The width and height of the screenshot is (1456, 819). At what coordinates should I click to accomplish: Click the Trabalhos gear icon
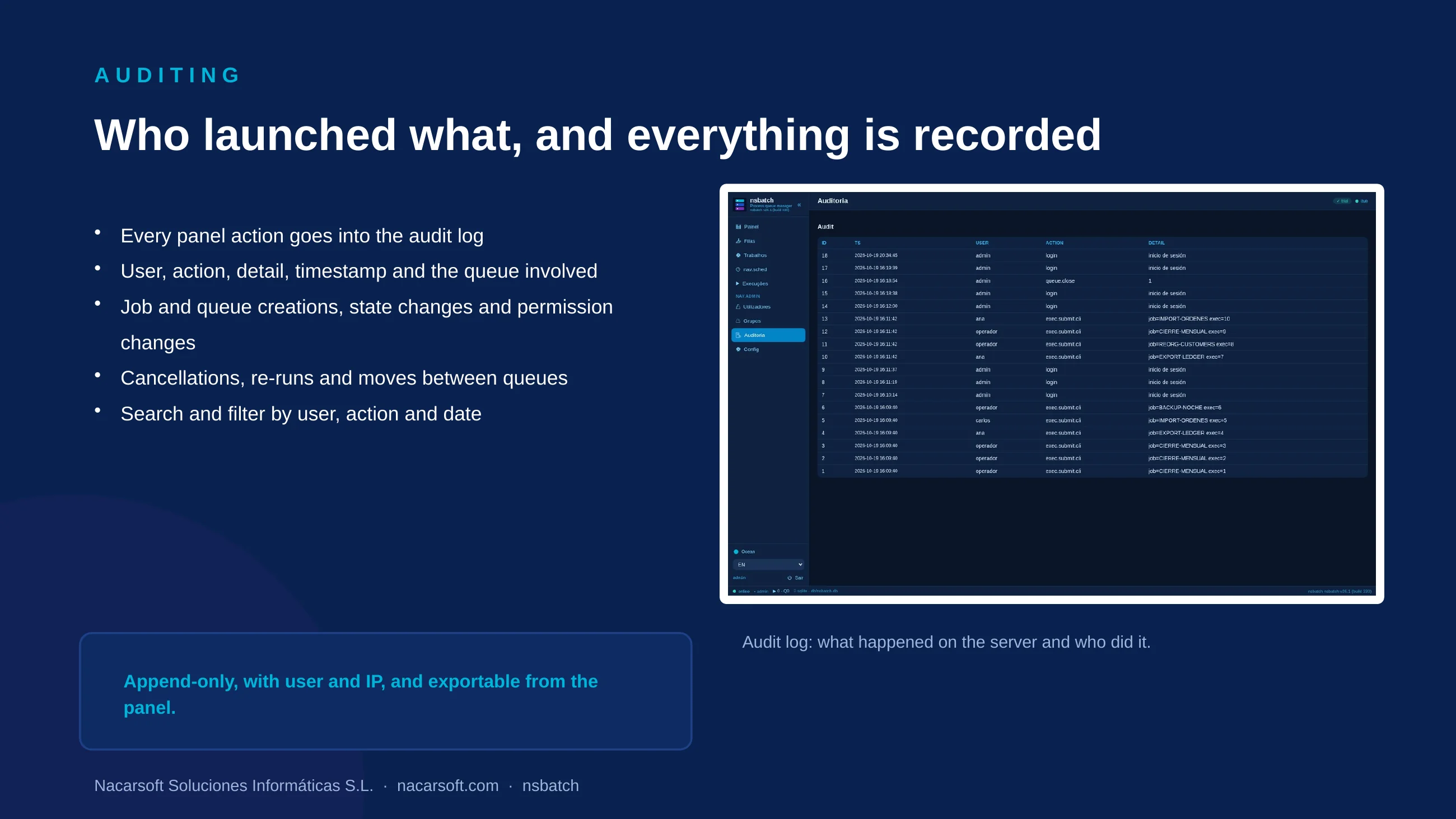[738, 255]
